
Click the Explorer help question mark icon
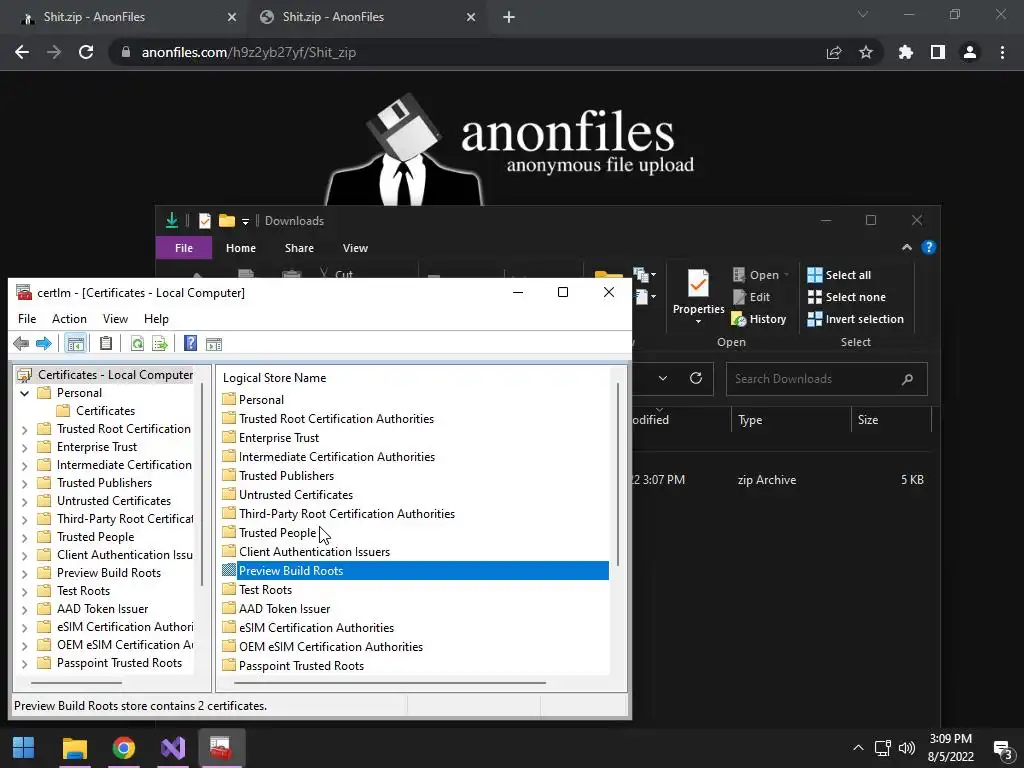click(x=929, y=247)
